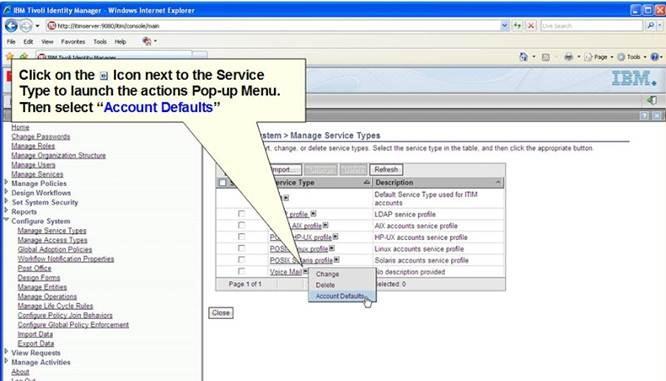Screen dimensions: 666x381
Task: Click the help icon on dark title strip
Action: (644, 116)
